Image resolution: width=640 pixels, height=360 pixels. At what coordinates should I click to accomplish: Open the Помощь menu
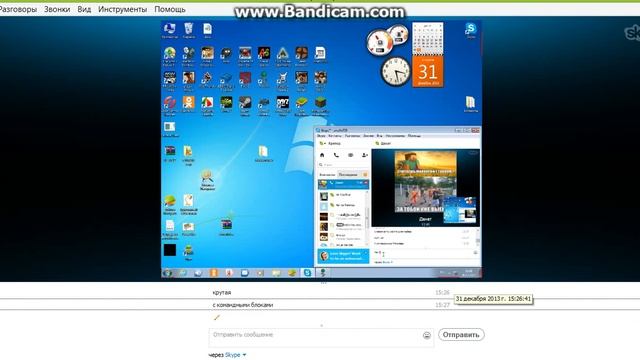click(170, 9)
